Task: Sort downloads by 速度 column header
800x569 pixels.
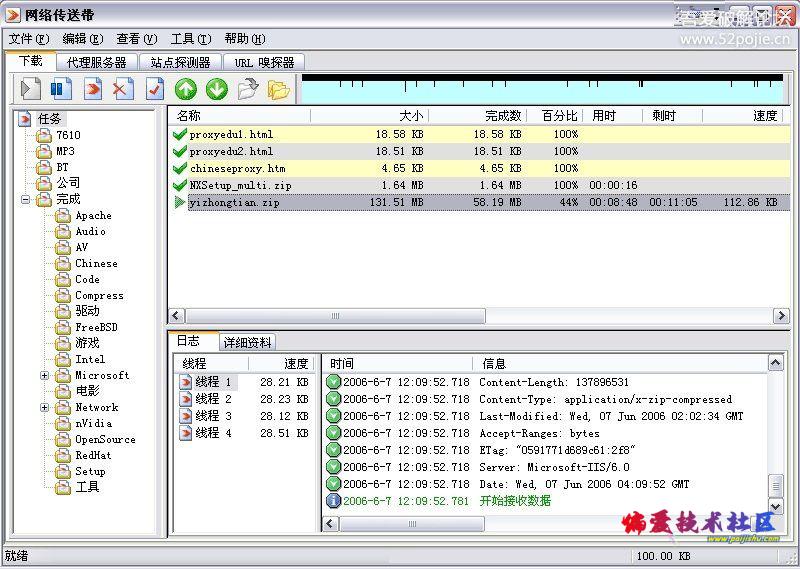Action: pyautogui.click(x=743, y=116)
